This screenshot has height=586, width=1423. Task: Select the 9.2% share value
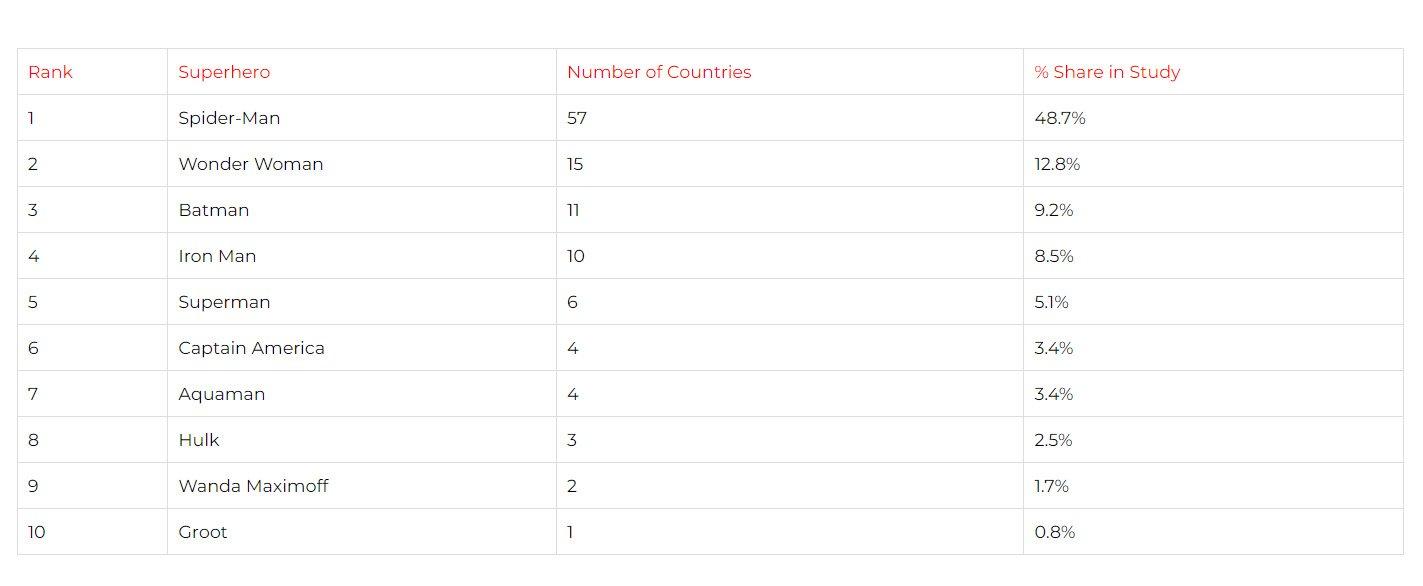(x=1054, y=210)
